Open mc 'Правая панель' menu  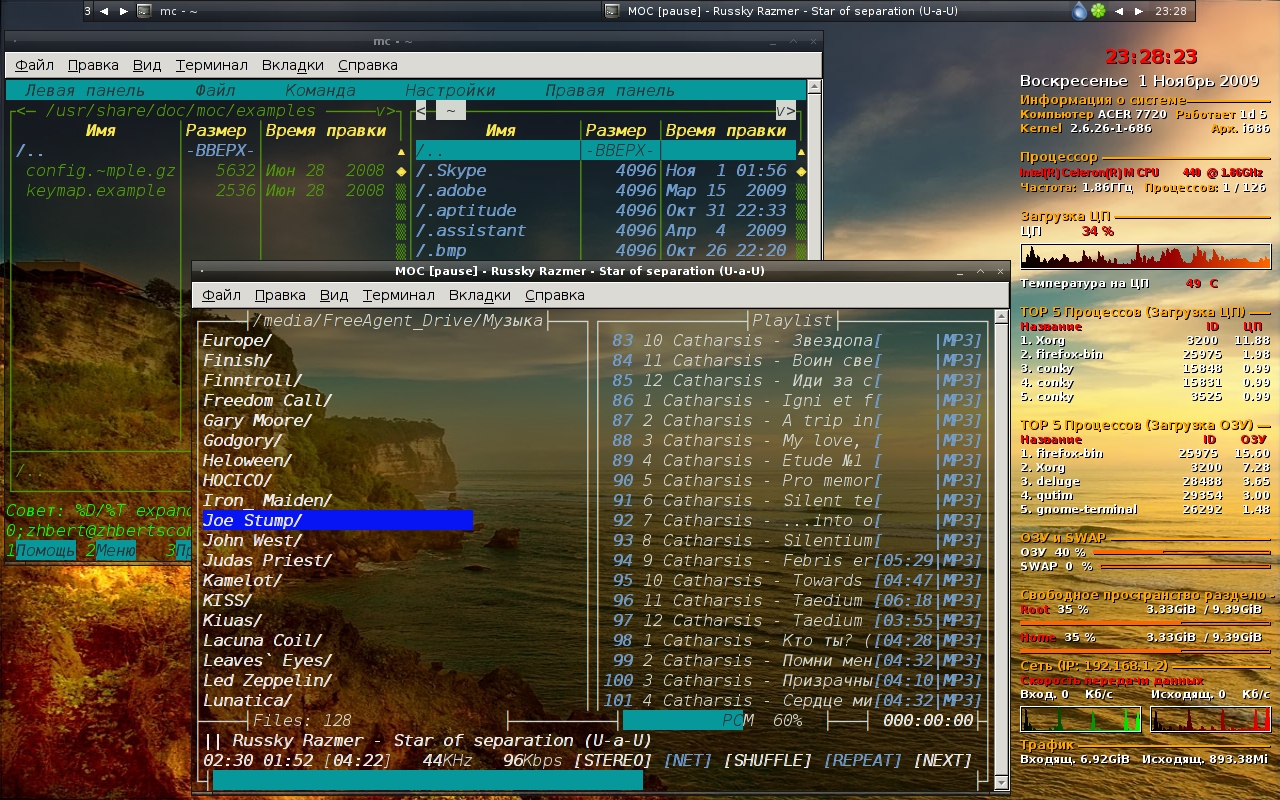610,90
